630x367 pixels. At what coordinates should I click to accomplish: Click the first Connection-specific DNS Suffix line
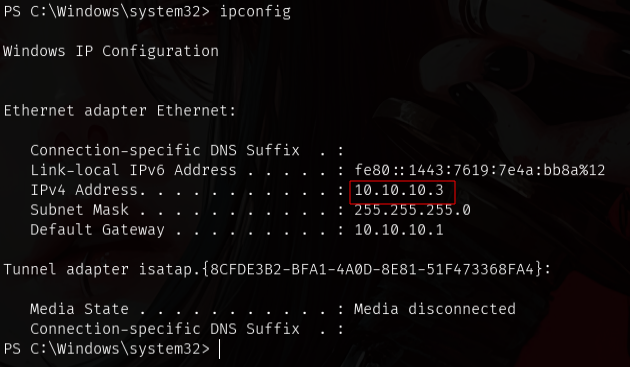coord(187,150)
